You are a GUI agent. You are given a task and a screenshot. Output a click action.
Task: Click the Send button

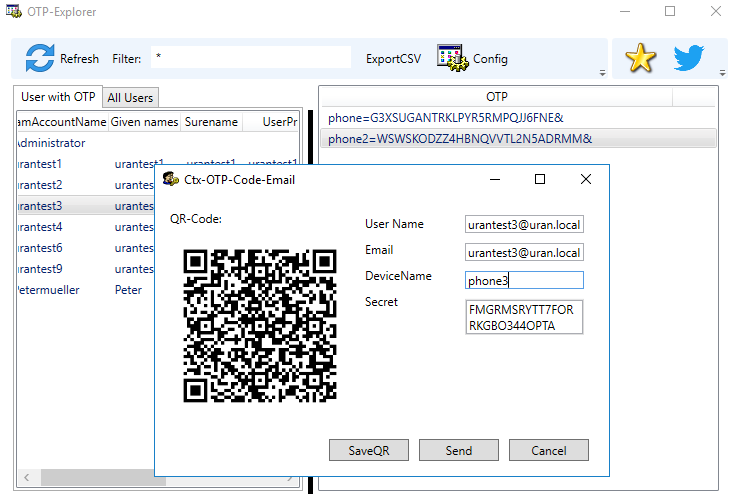459,450
